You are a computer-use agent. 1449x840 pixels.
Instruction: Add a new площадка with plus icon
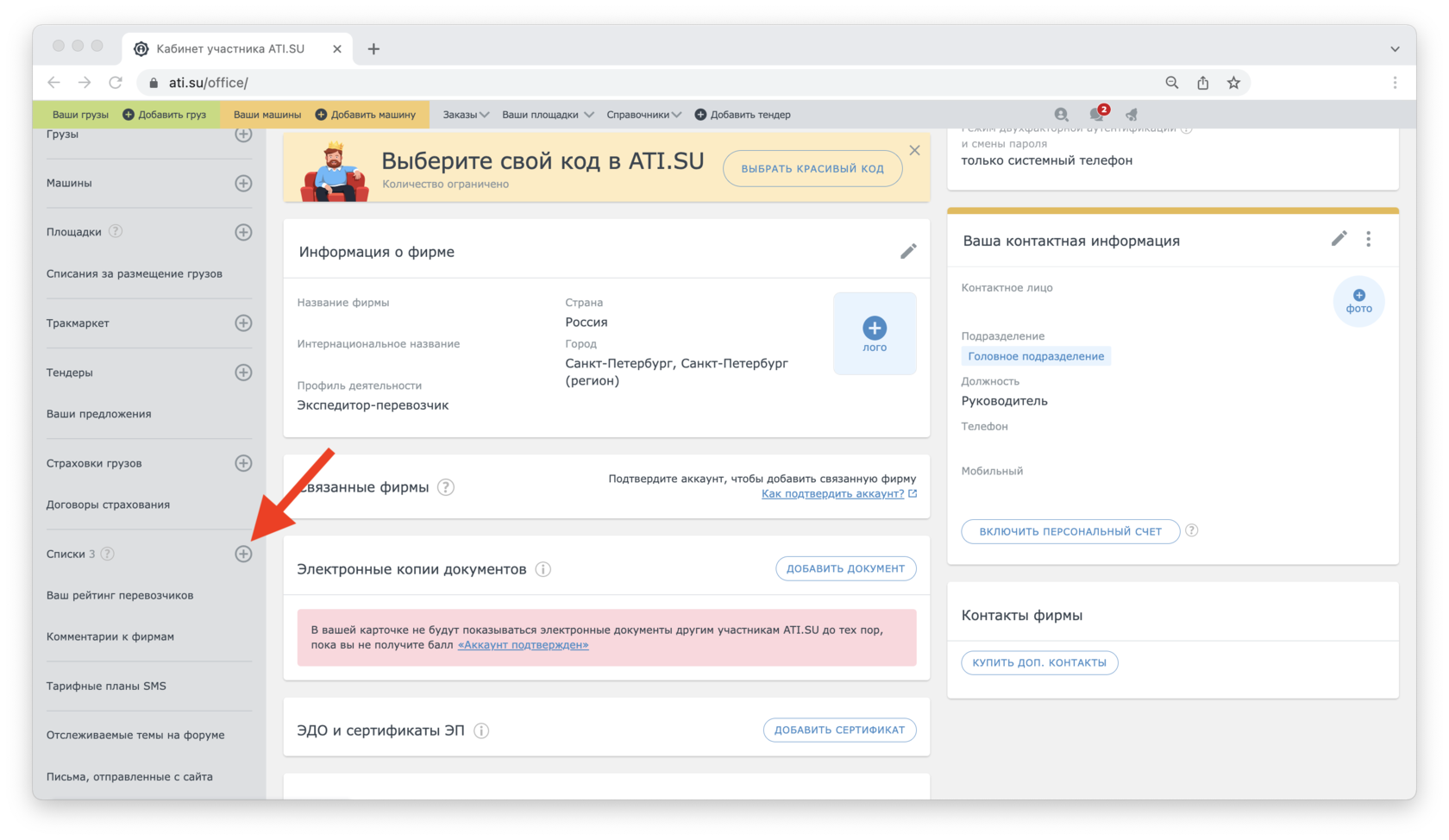coord(243,232)
